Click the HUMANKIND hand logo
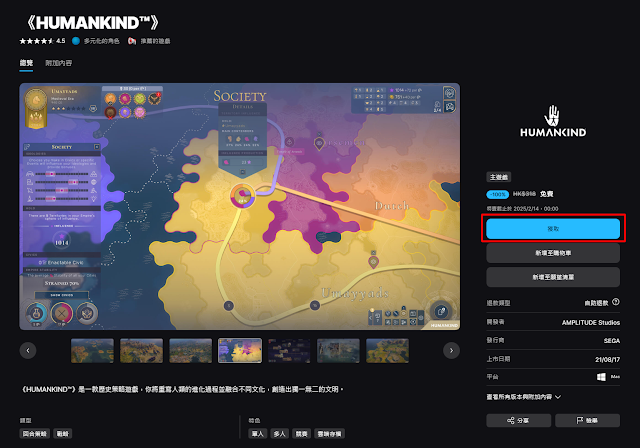This screenshot has width=640, height=448. pyautogui.click(x=553, y=121)
